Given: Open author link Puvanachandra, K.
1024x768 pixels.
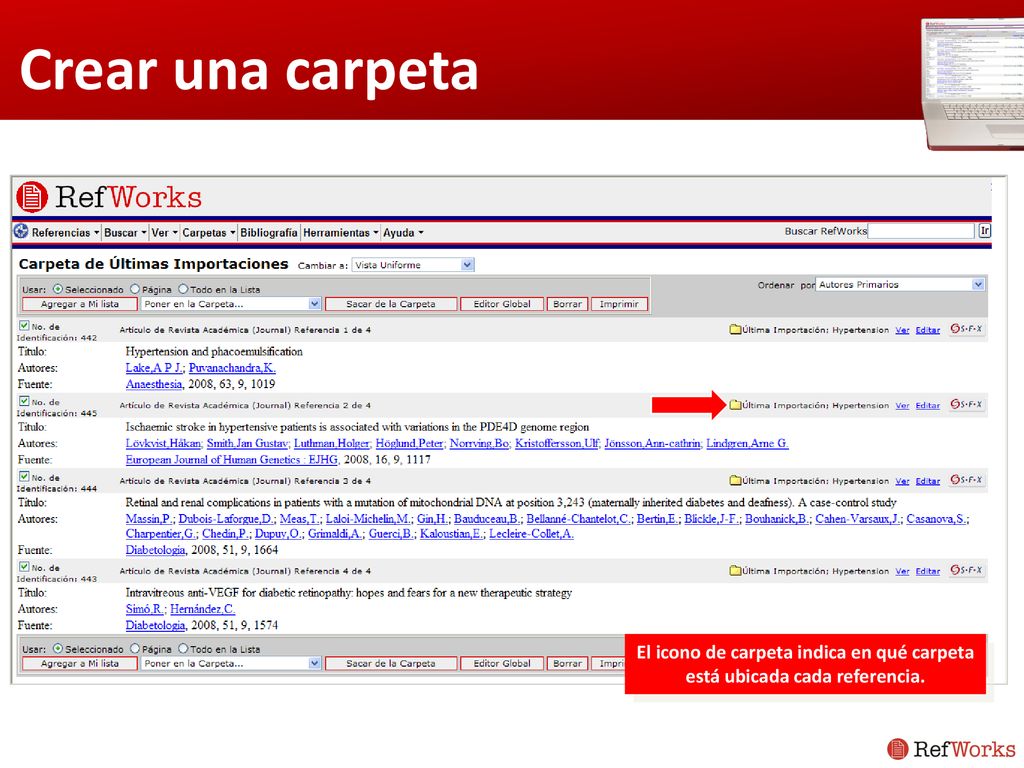Looking at the screenshot, I should click(x=232, y=368).
